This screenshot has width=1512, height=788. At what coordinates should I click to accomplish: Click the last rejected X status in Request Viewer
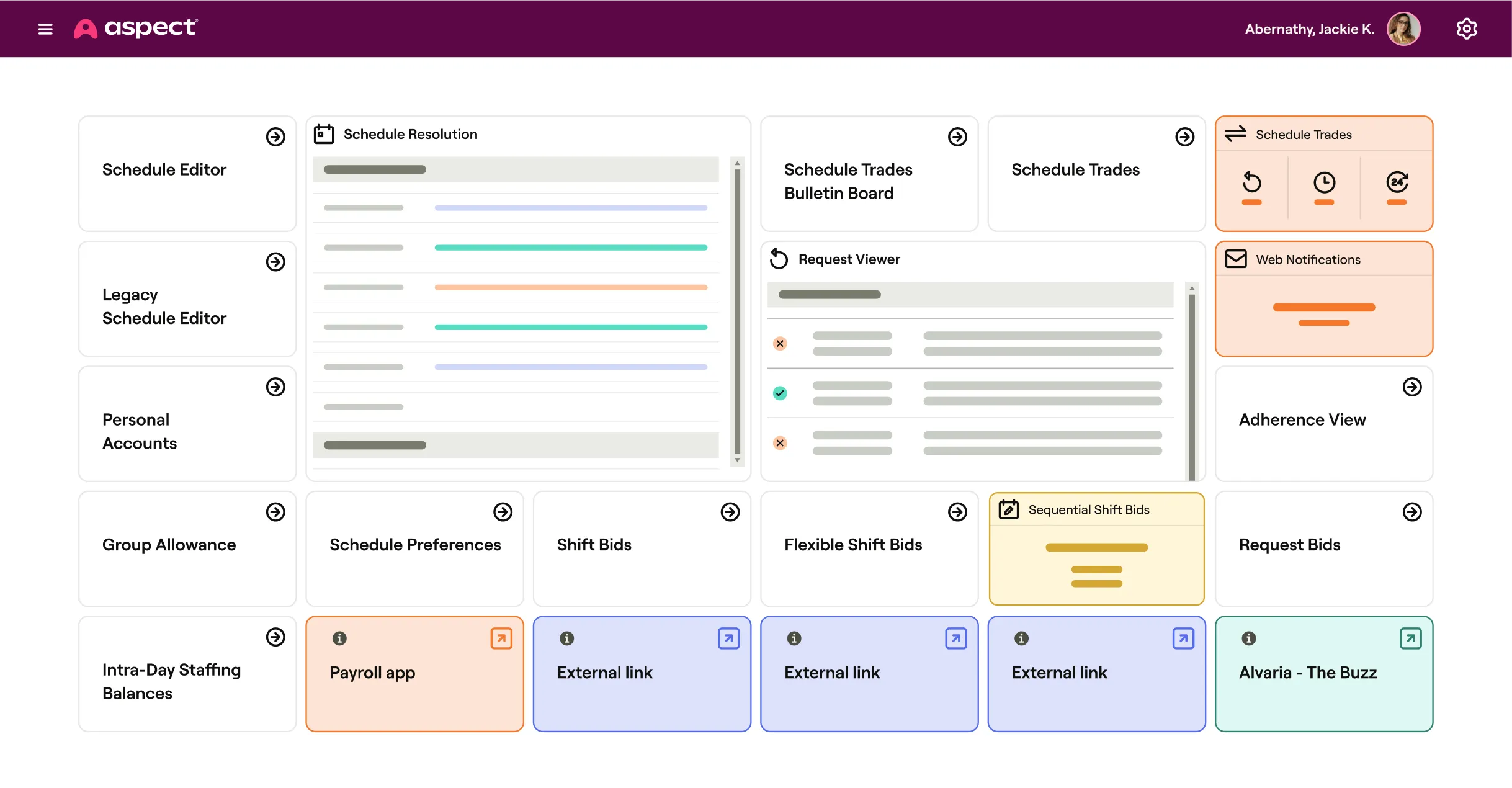[780, 443]
